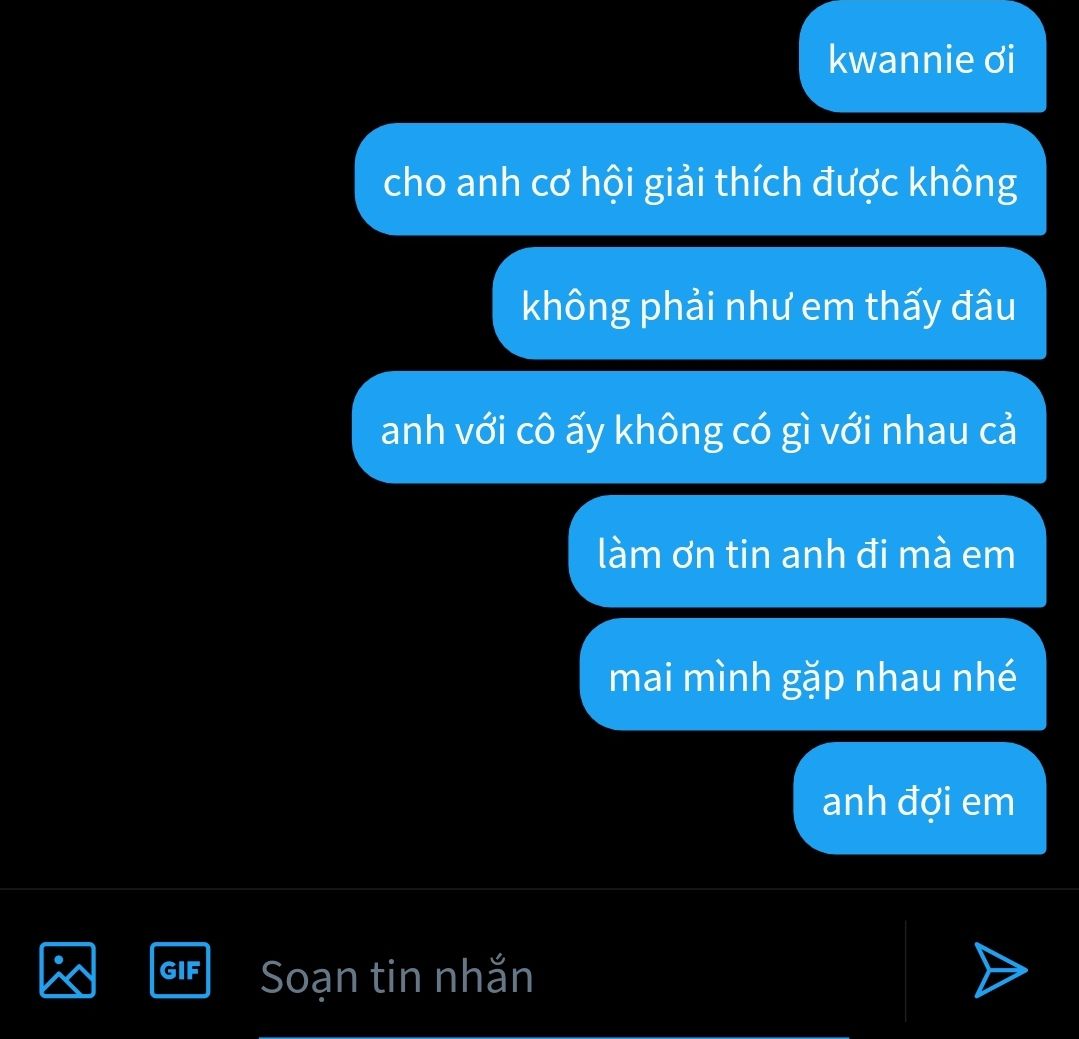Open the photo attachment picker icon
The image size is (1079, 1039).
pos(67,970)
